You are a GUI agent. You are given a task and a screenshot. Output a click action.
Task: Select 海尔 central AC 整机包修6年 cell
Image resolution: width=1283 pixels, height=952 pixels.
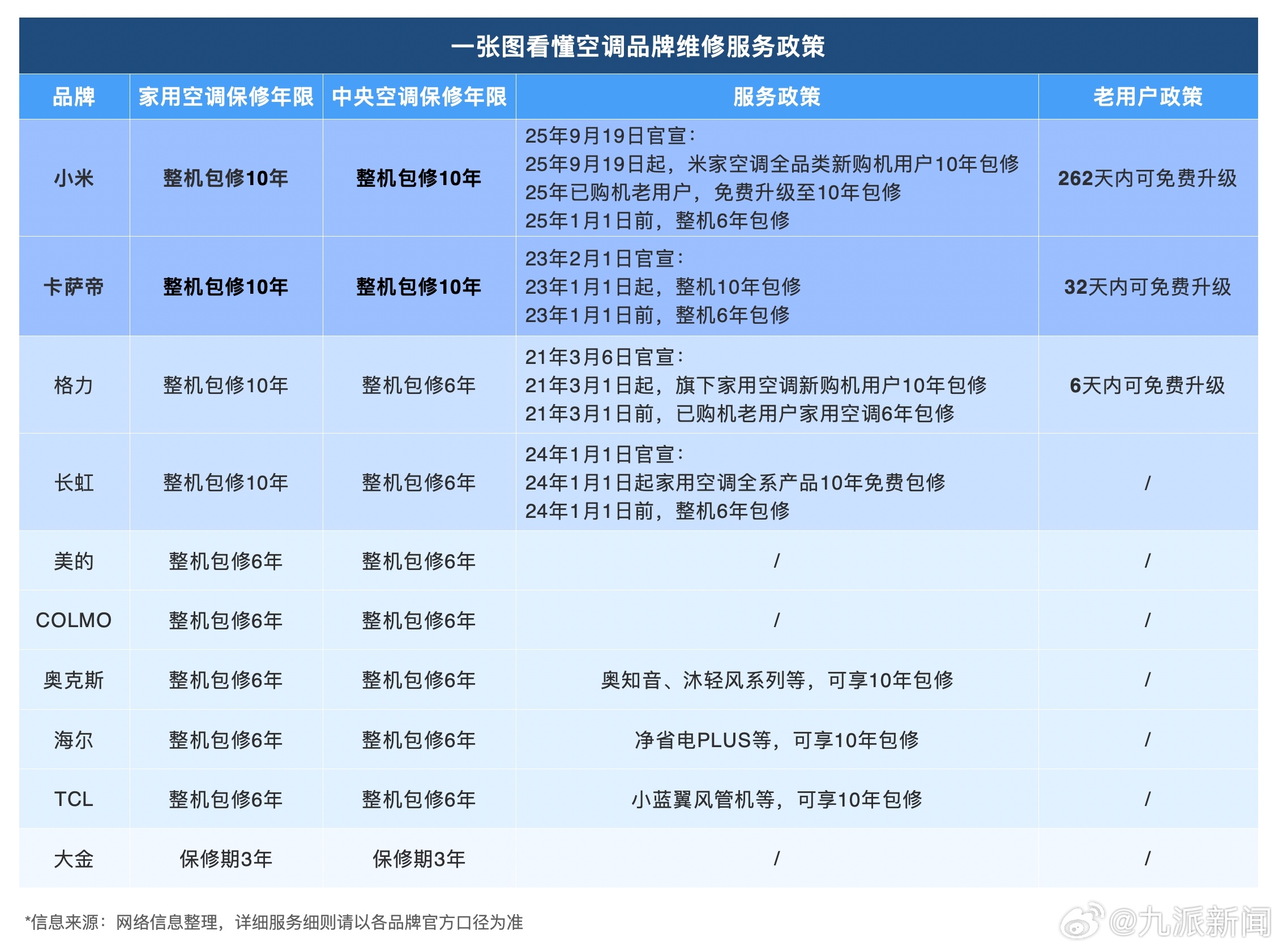(x=419, y=739)
